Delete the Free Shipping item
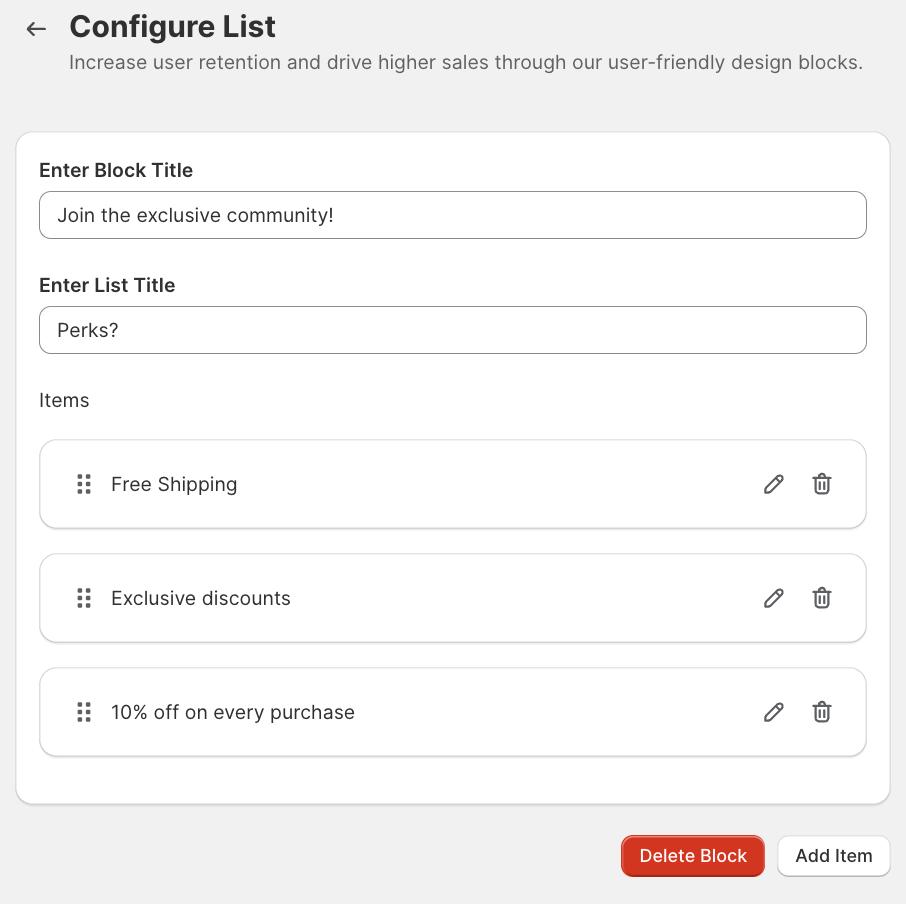The image size is (906, 904). pyautogui.click(x=821, y=484)
